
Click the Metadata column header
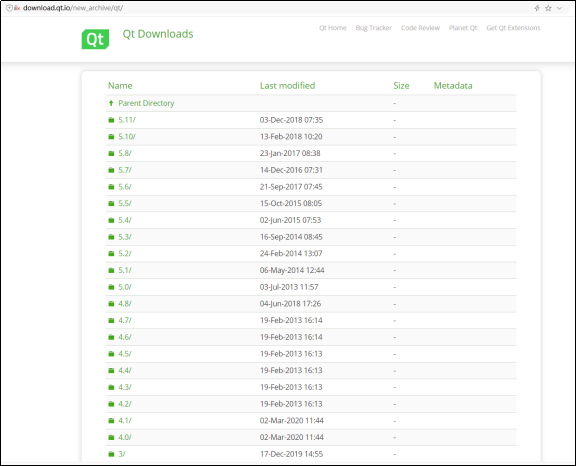coord(453,86)
